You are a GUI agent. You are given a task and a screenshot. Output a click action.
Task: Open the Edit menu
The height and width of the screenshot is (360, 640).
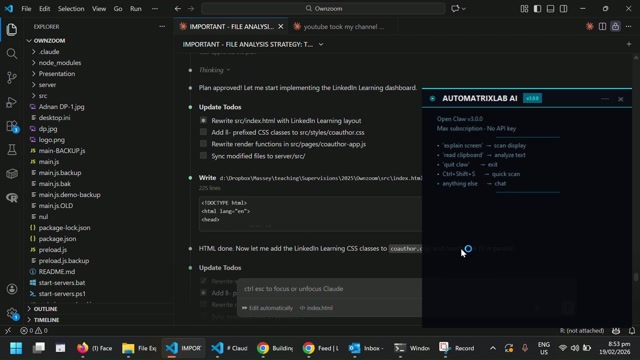point(44,9)
